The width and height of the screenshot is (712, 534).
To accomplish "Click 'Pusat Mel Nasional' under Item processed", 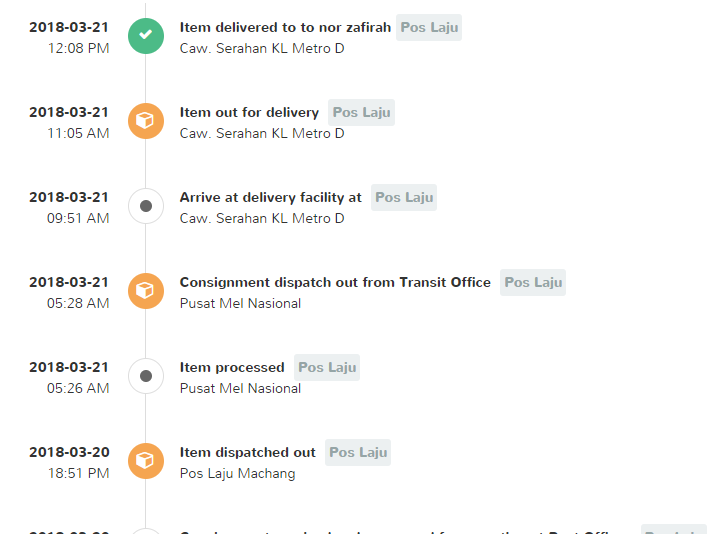I will coord(240,389).
